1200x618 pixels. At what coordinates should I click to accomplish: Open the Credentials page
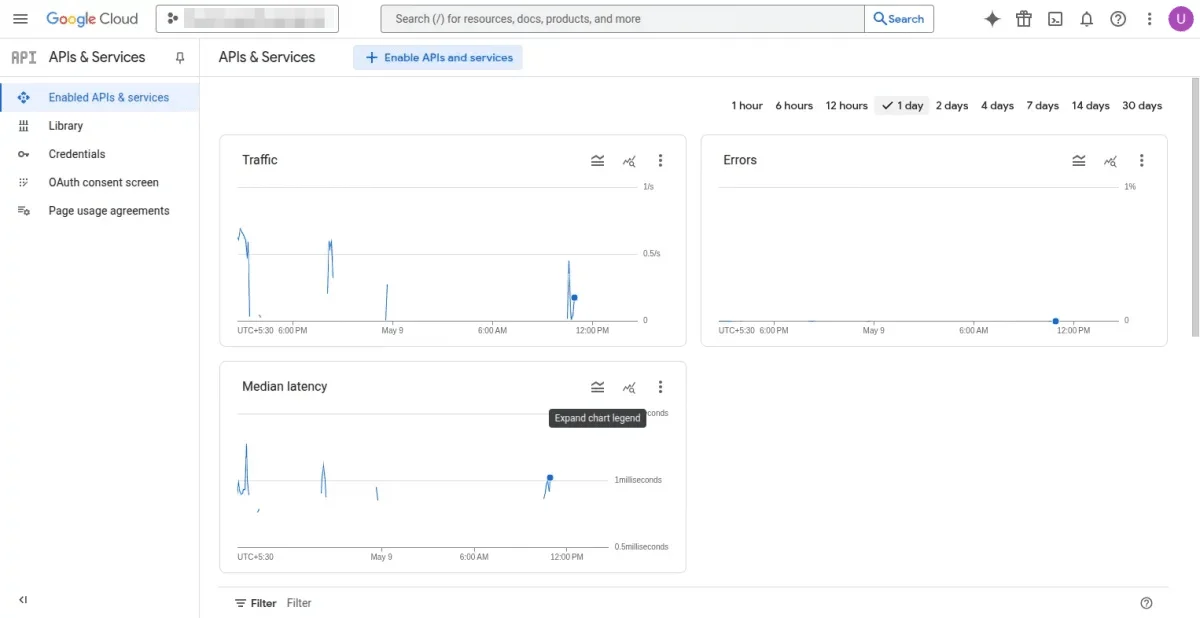click(x=77, y=154)
